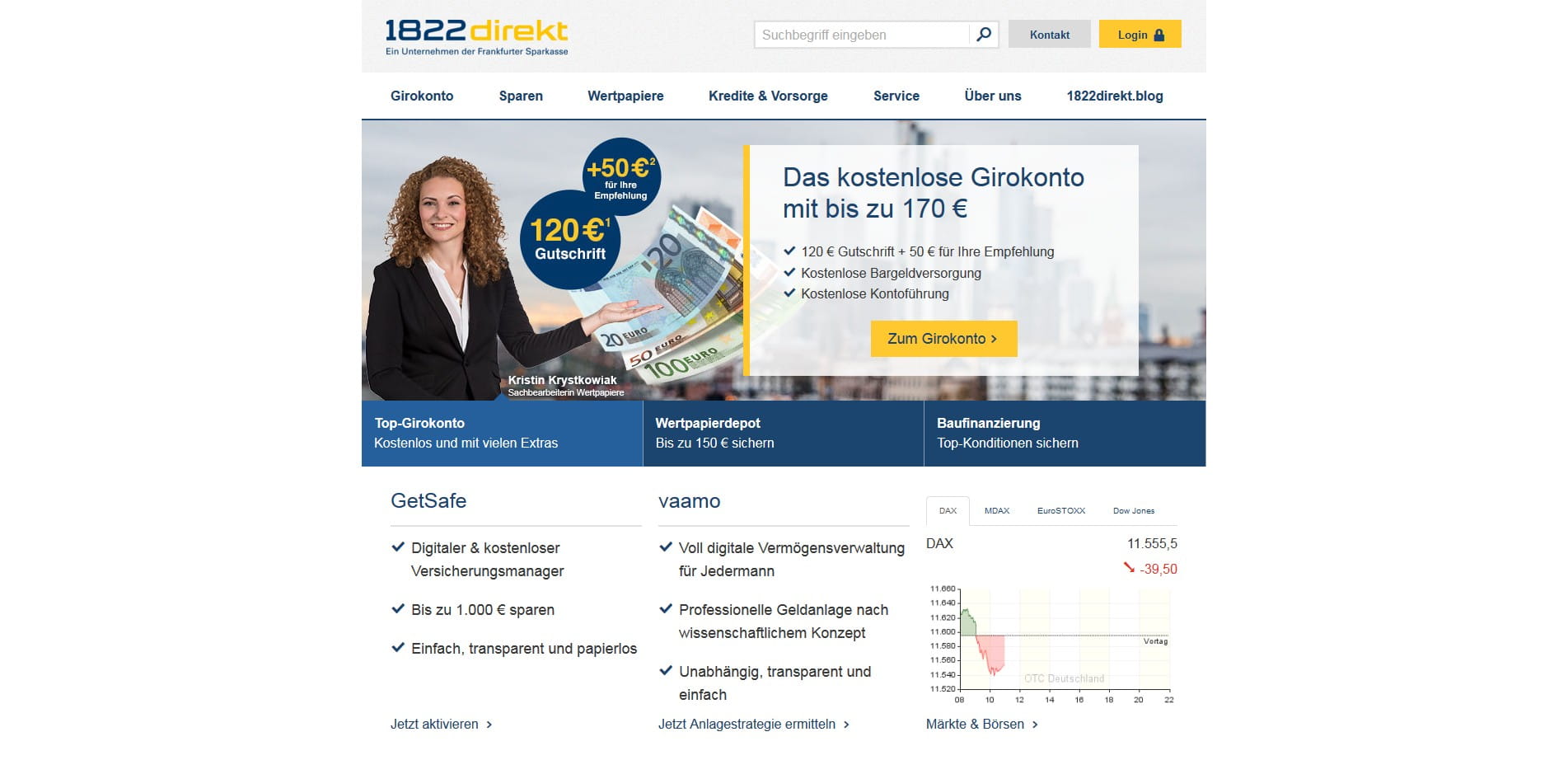This screenshot has height=760, width=1568.
Task: Click the text "Top-Konditionen sichern"
Action: [x=1007, y=443]
